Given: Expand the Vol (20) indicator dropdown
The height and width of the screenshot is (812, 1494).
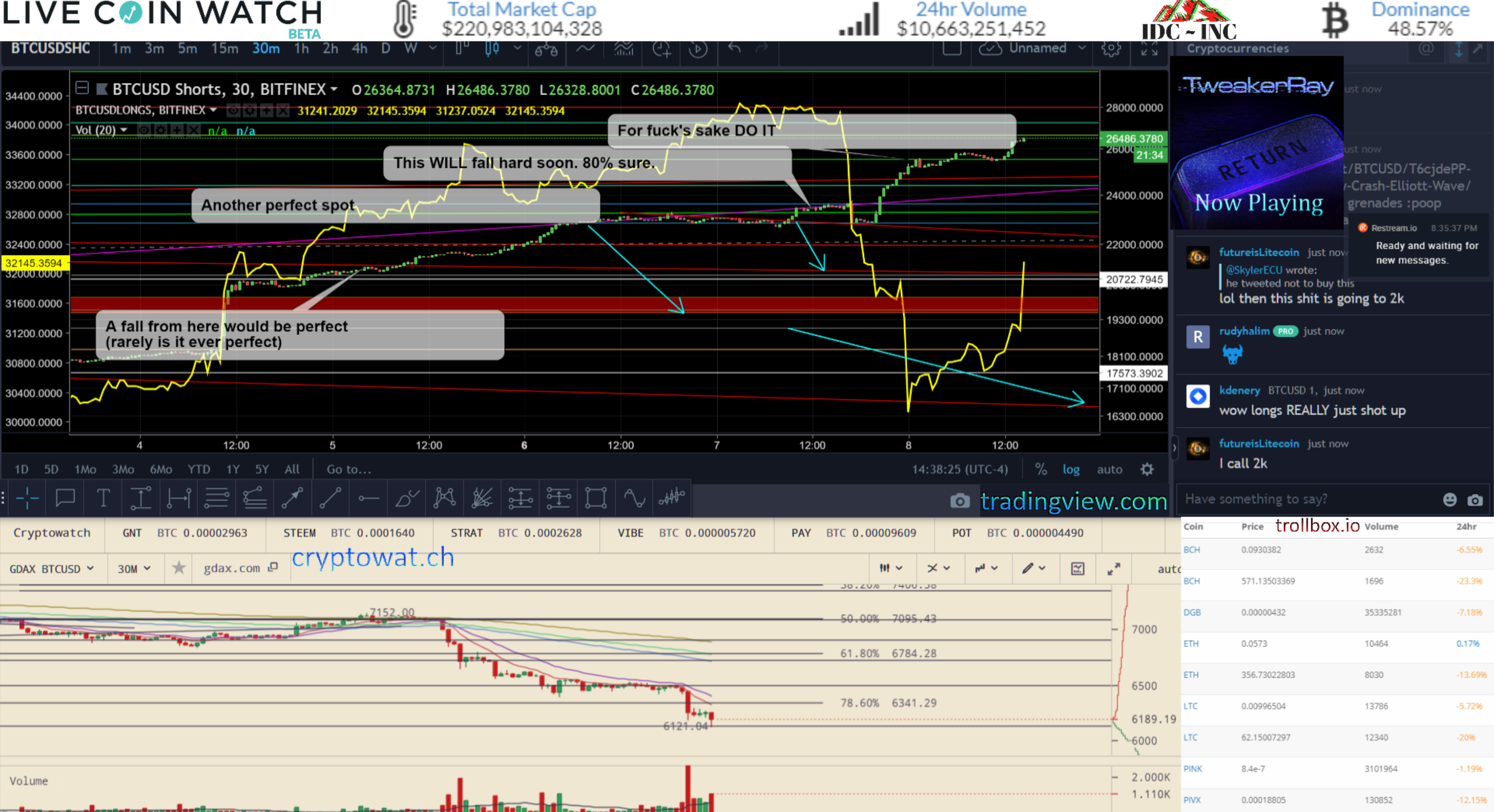Looking at the screenshot, I should (123, 130).
